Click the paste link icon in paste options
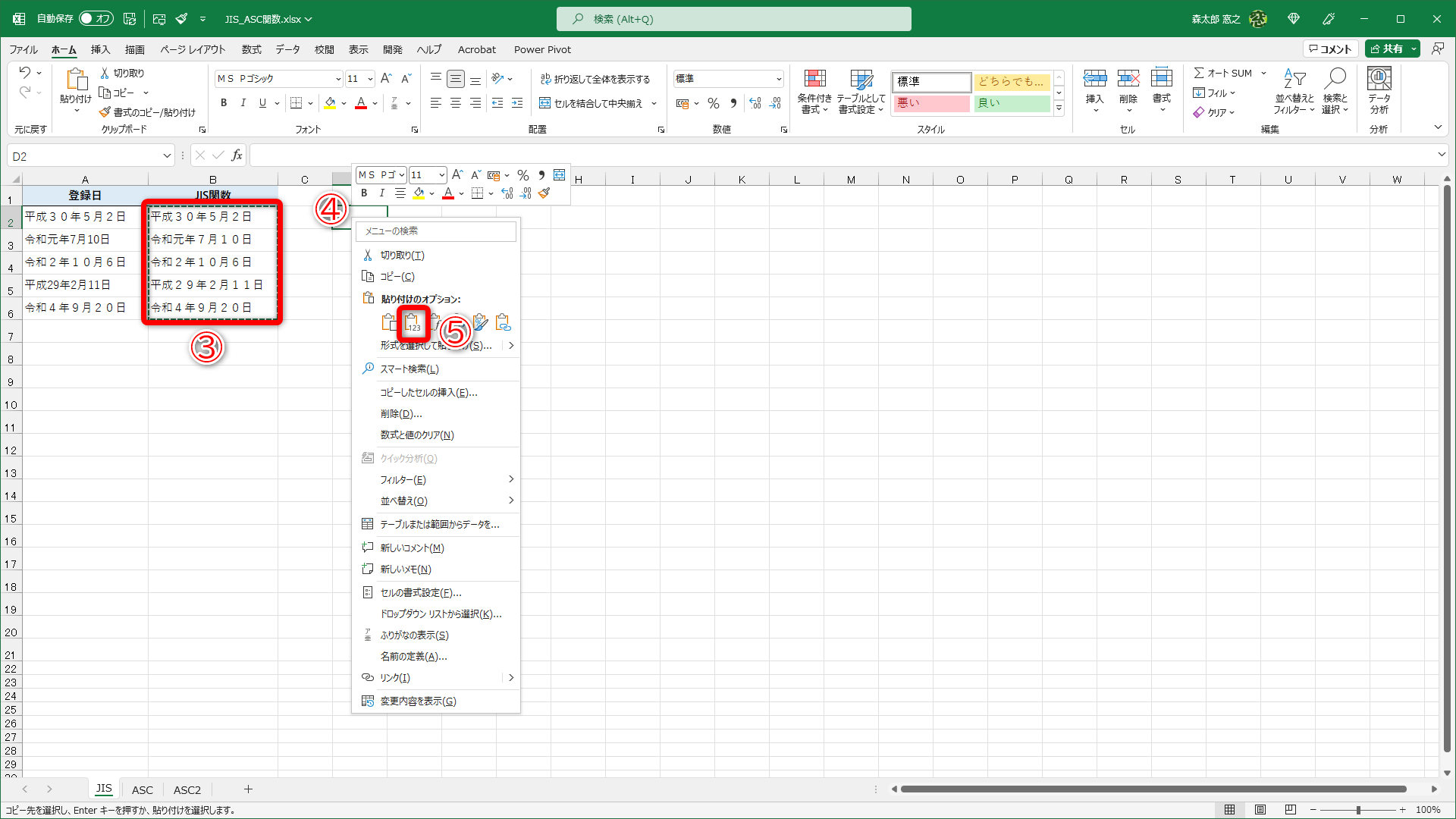 pos(503,324)
